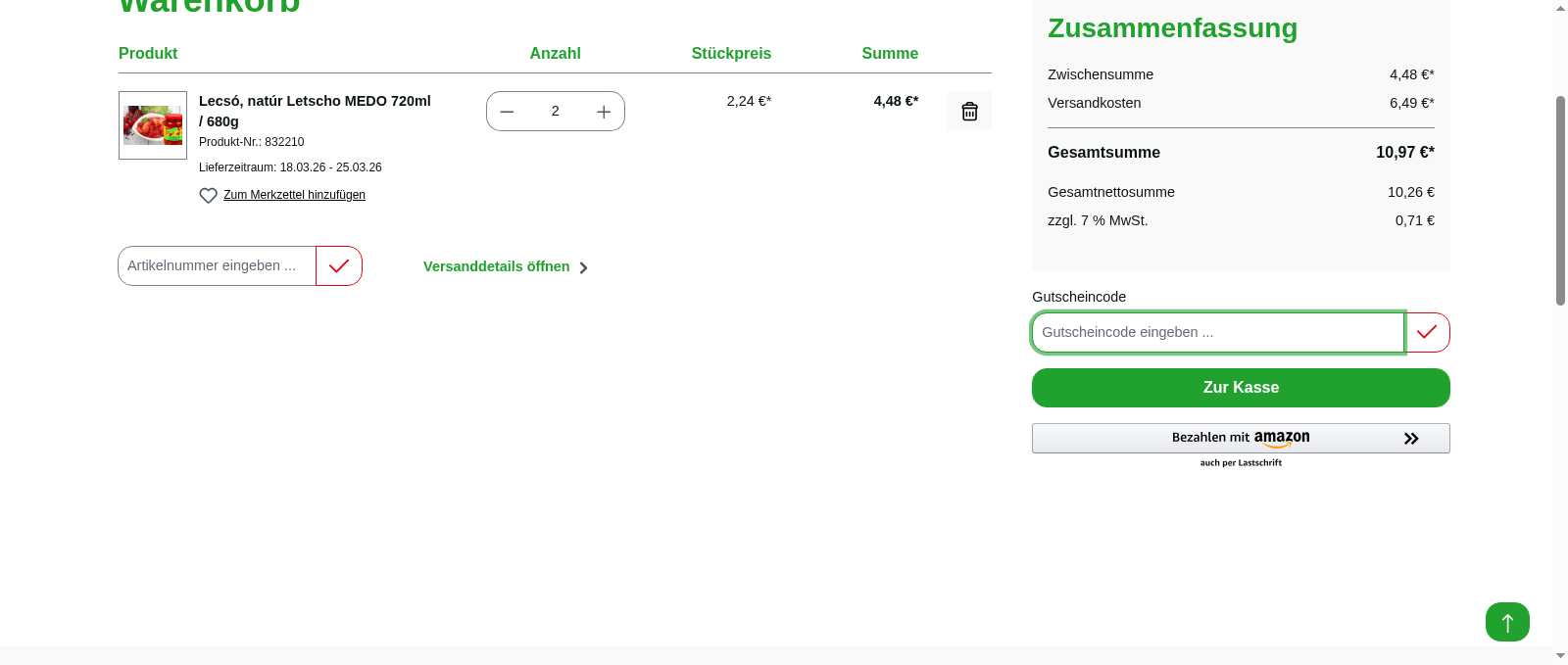Click the Amazon Pay arrow icon

pos(1411,438)
